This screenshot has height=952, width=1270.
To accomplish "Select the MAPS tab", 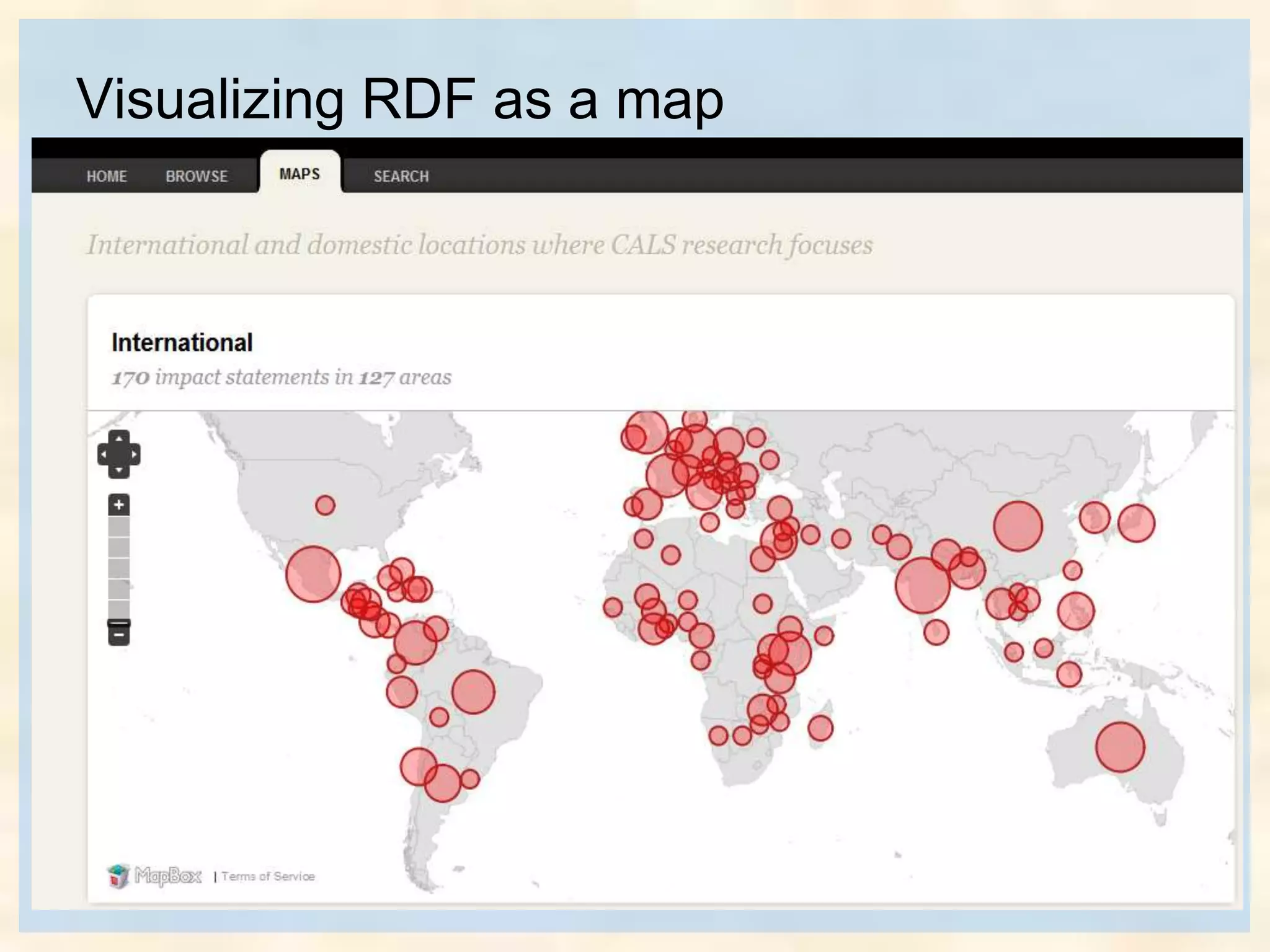I will tap(300, 174).
